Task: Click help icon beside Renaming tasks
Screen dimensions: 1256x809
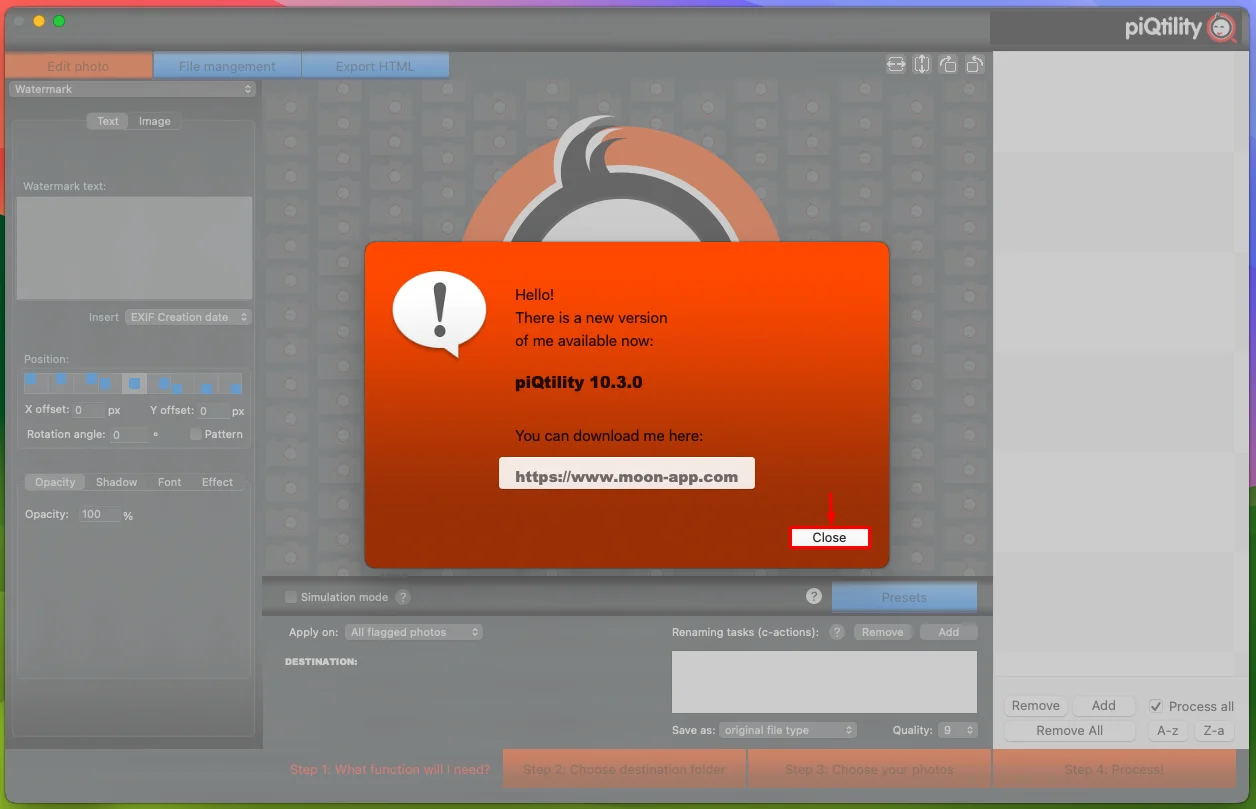Action: click(837, 632)
